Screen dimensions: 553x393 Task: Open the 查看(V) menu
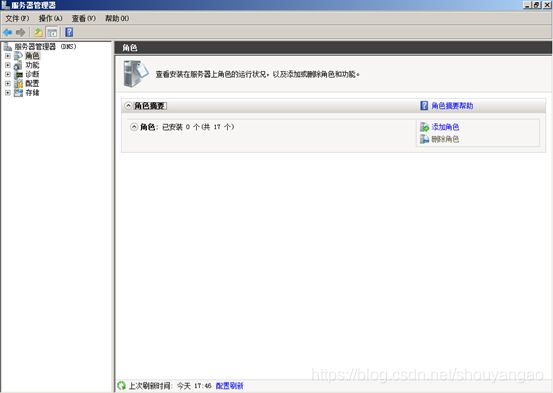coord(84,18)
